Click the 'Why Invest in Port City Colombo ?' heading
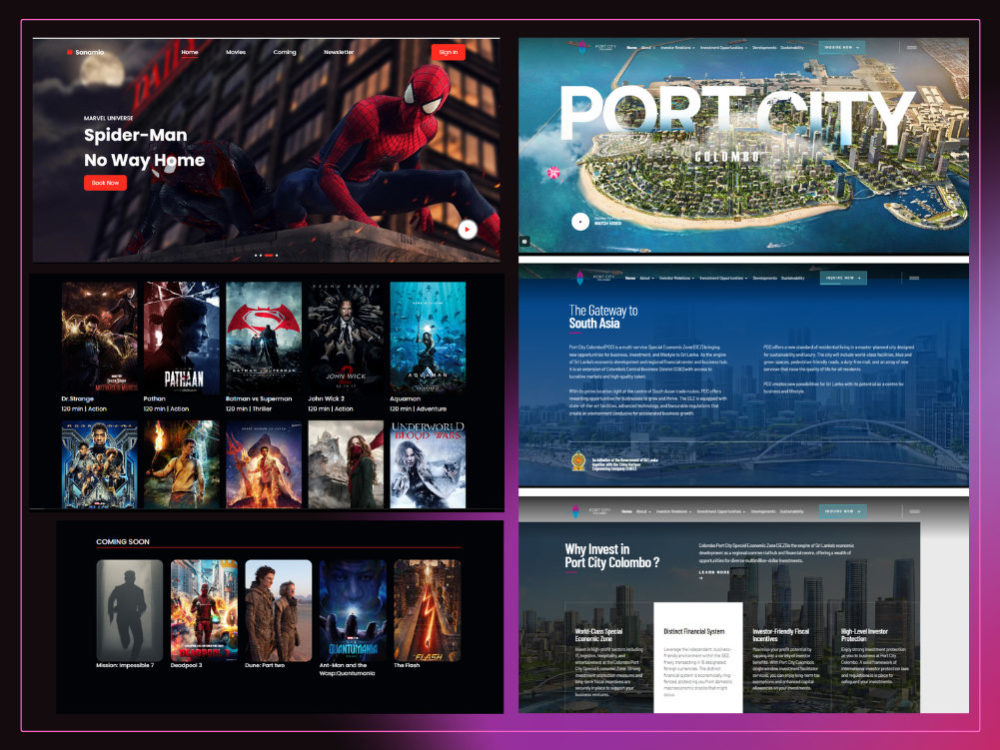Viewport: 1000px width, 750px height. pyautogui.click(x=612, y=555)
